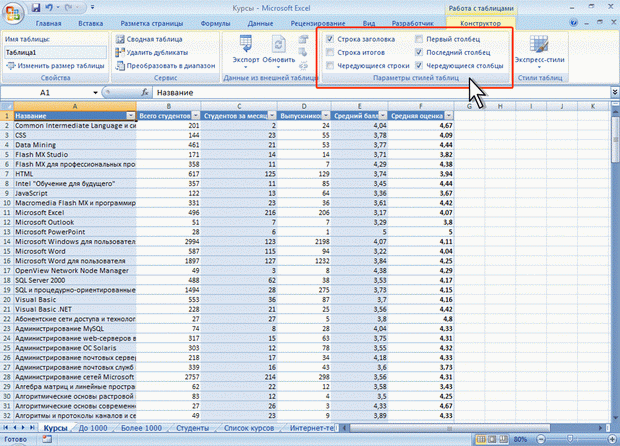Switch to the Список курсов sheet tab
The image size is (620, 446).
249,428
